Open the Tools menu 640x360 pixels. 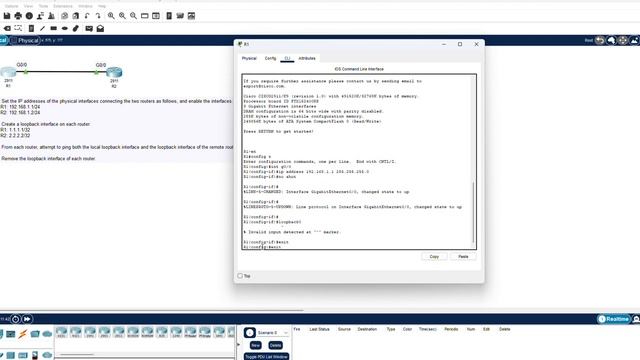coord(43,6)
